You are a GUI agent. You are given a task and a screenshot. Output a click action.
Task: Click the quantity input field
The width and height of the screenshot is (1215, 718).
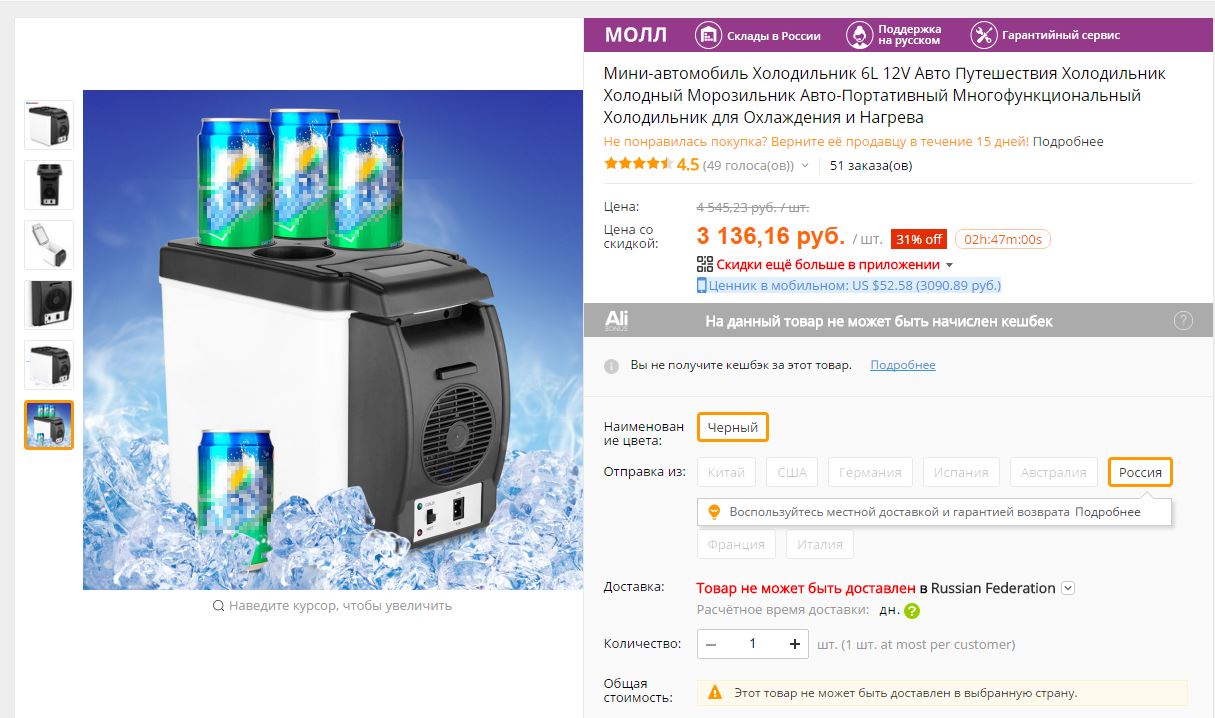pyautogui.click(x=753, y=644)
